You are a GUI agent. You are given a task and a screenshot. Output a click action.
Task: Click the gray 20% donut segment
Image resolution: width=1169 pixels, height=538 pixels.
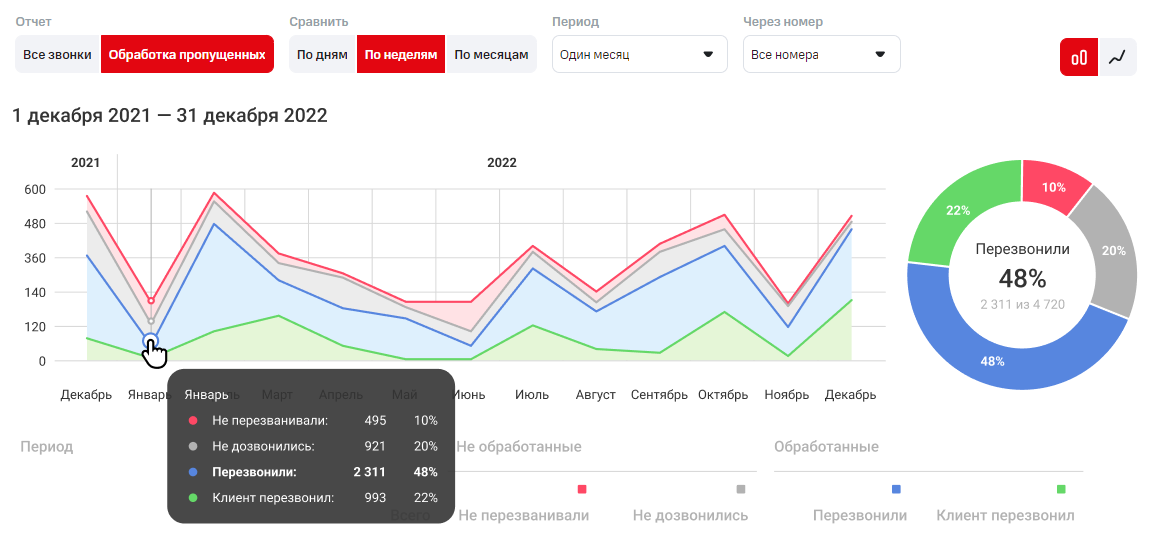[1113, 251]
